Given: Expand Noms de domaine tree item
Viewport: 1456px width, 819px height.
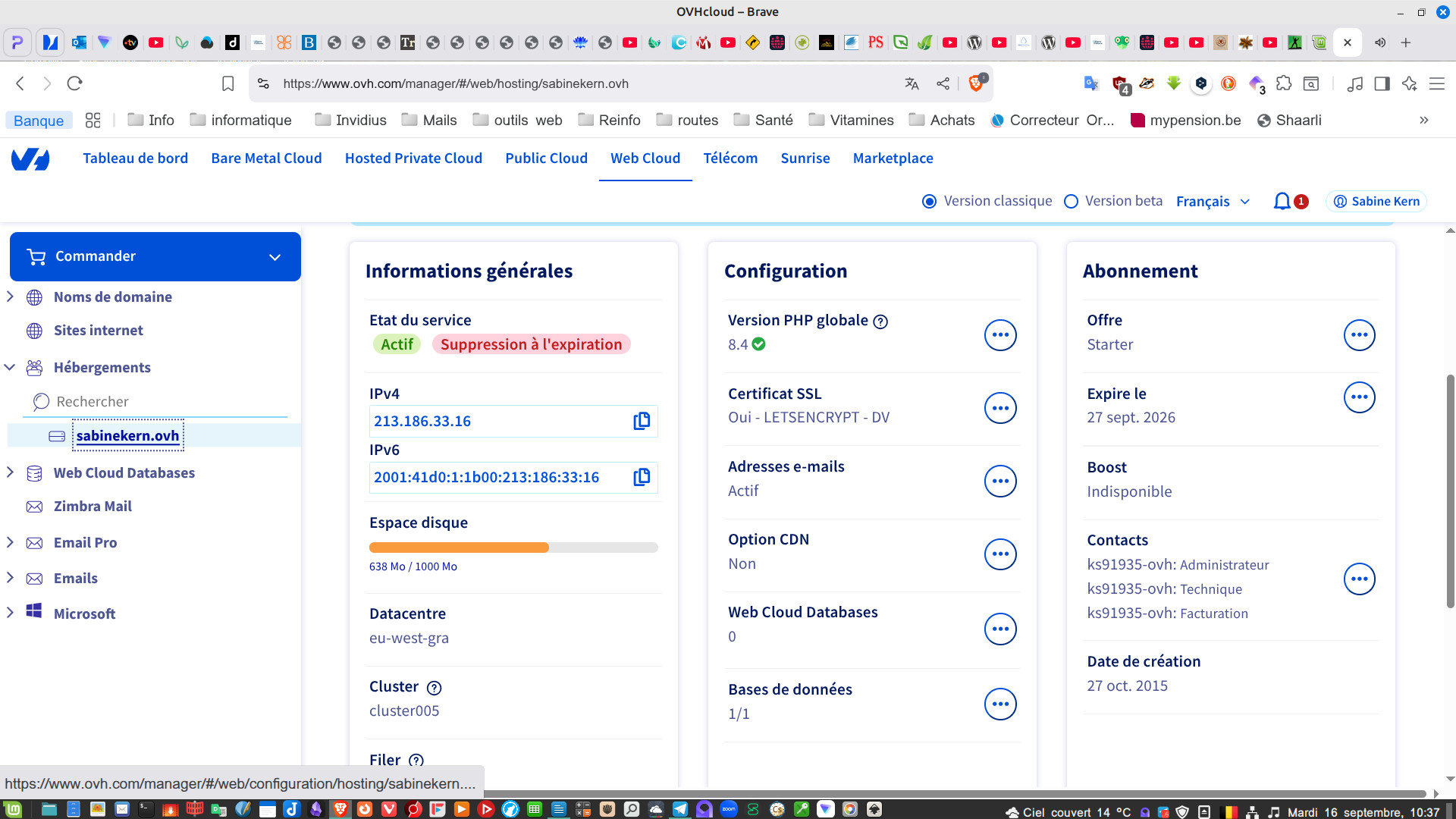Looking at the screenshot, I should tap(10, 297).
